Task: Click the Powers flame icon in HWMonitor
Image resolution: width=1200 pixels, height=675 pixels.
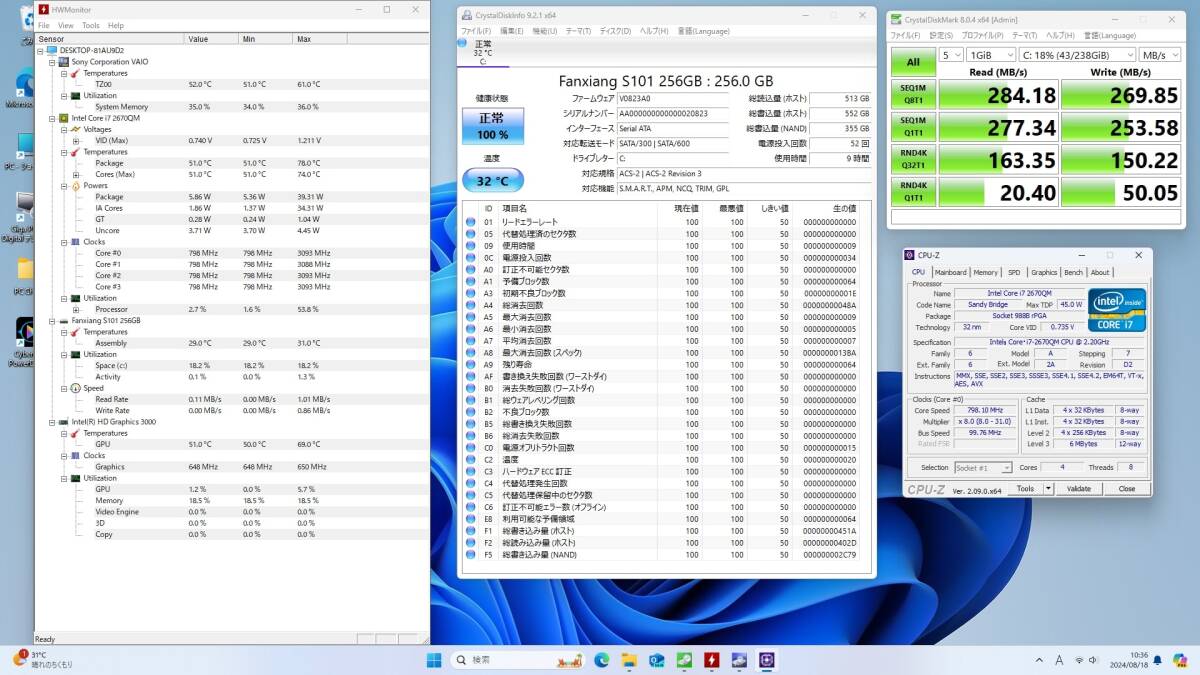Action: click(x=76, y=186)
